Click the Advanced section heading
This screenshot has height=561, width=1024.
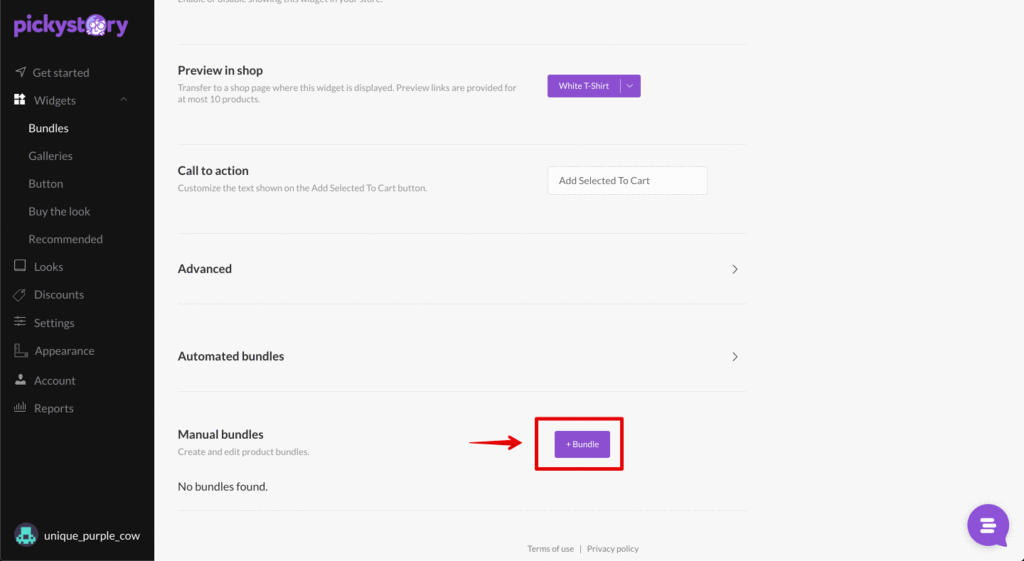(204, 268)
